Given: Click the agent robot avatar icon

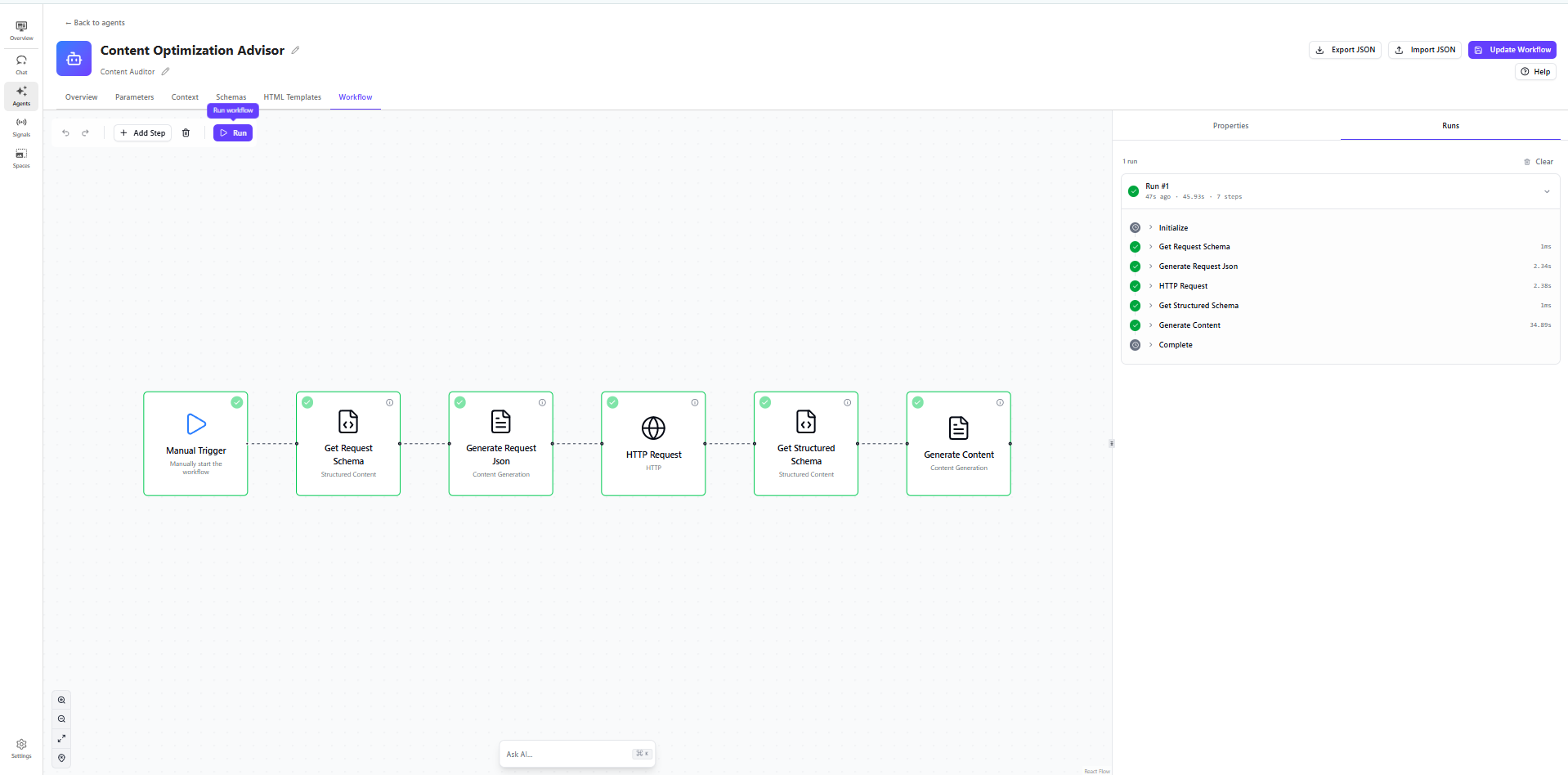Looking at the screenshot, I should [74, 58].
